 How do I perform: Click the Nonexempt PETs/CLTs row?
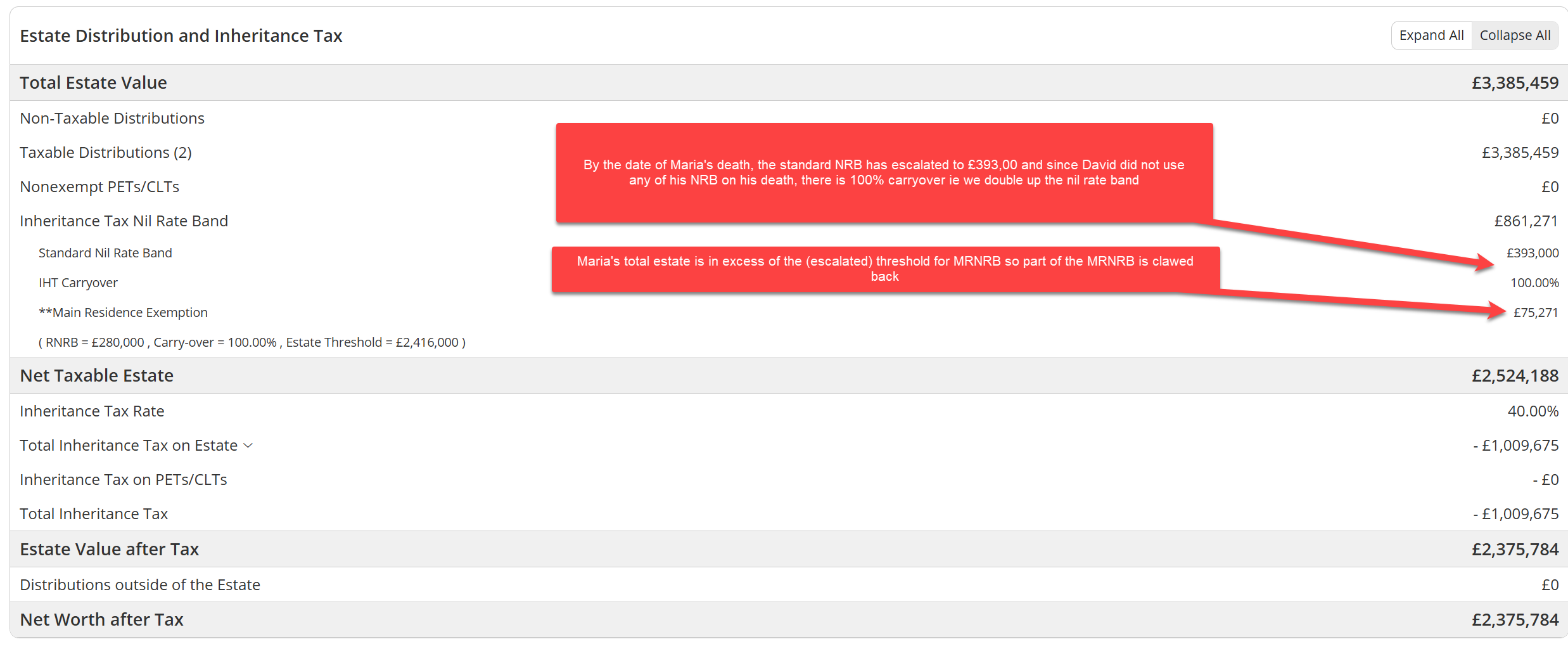(x=789, y=187)
